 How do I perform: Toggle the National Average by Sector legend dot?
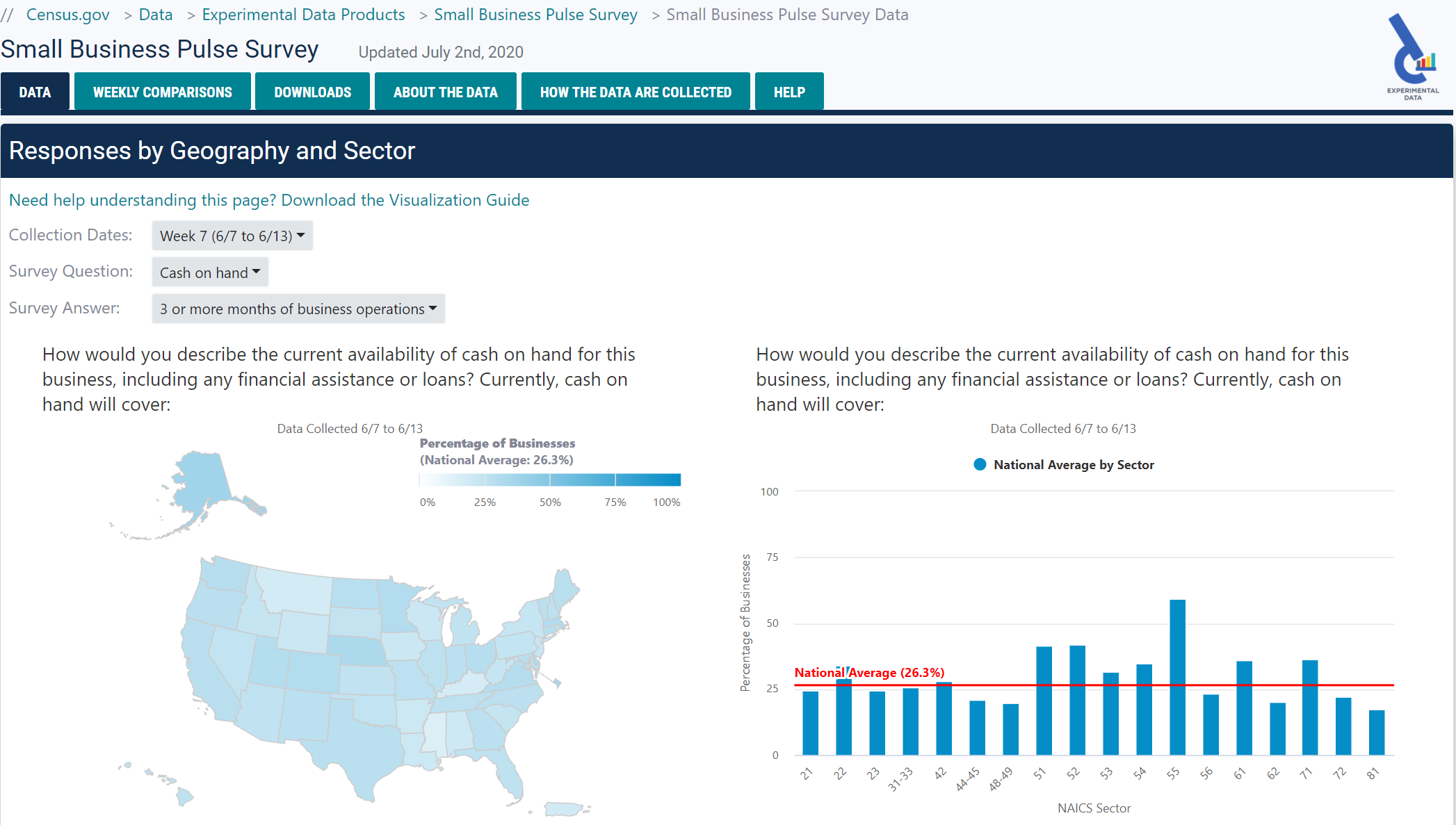980,464
